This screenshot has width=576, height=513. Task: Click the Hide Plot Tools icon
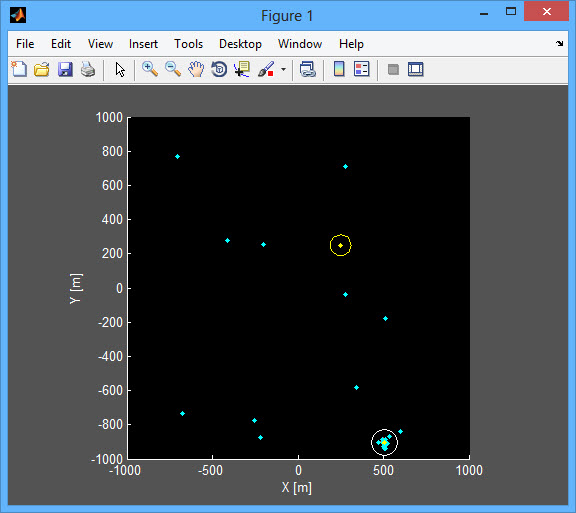tap(393, 69)
